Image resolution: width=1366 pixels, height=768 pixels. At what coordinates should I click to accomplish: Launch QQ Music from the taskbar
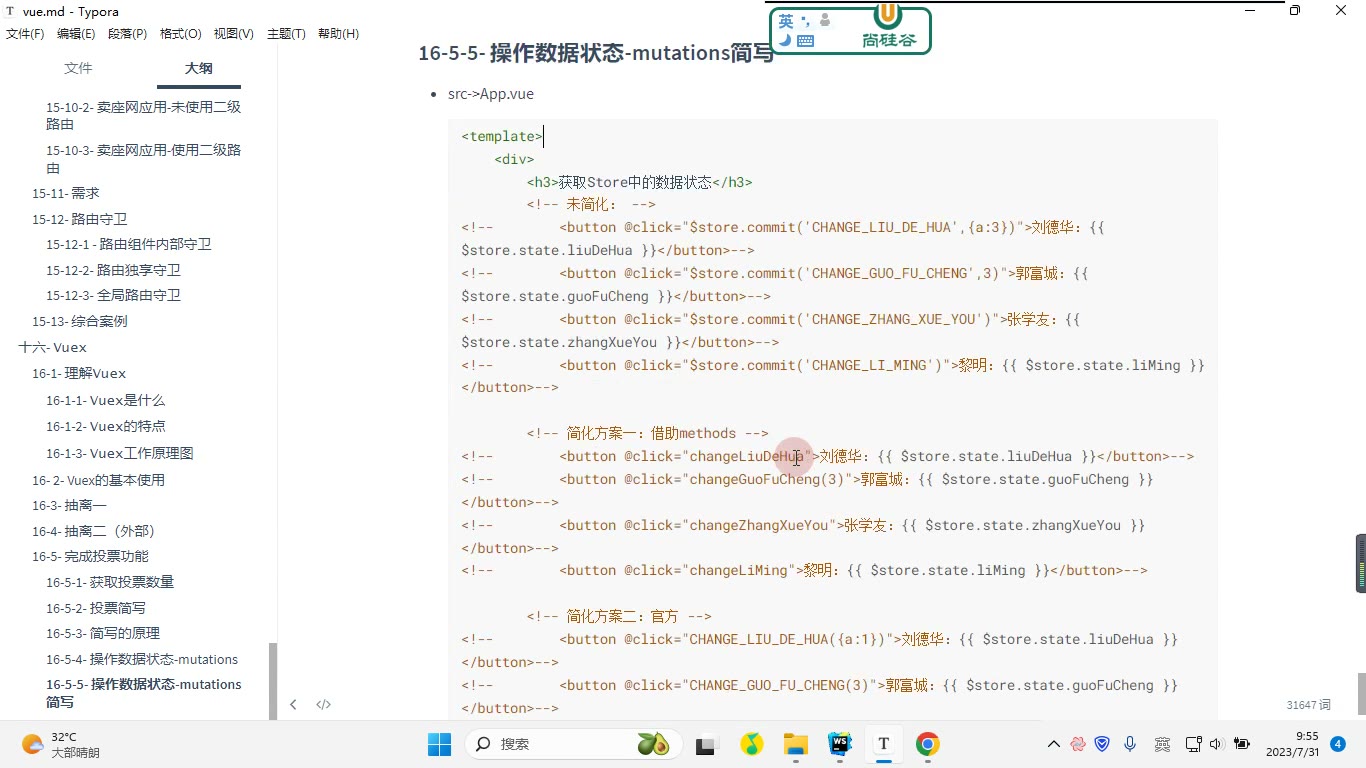(752, 744)
